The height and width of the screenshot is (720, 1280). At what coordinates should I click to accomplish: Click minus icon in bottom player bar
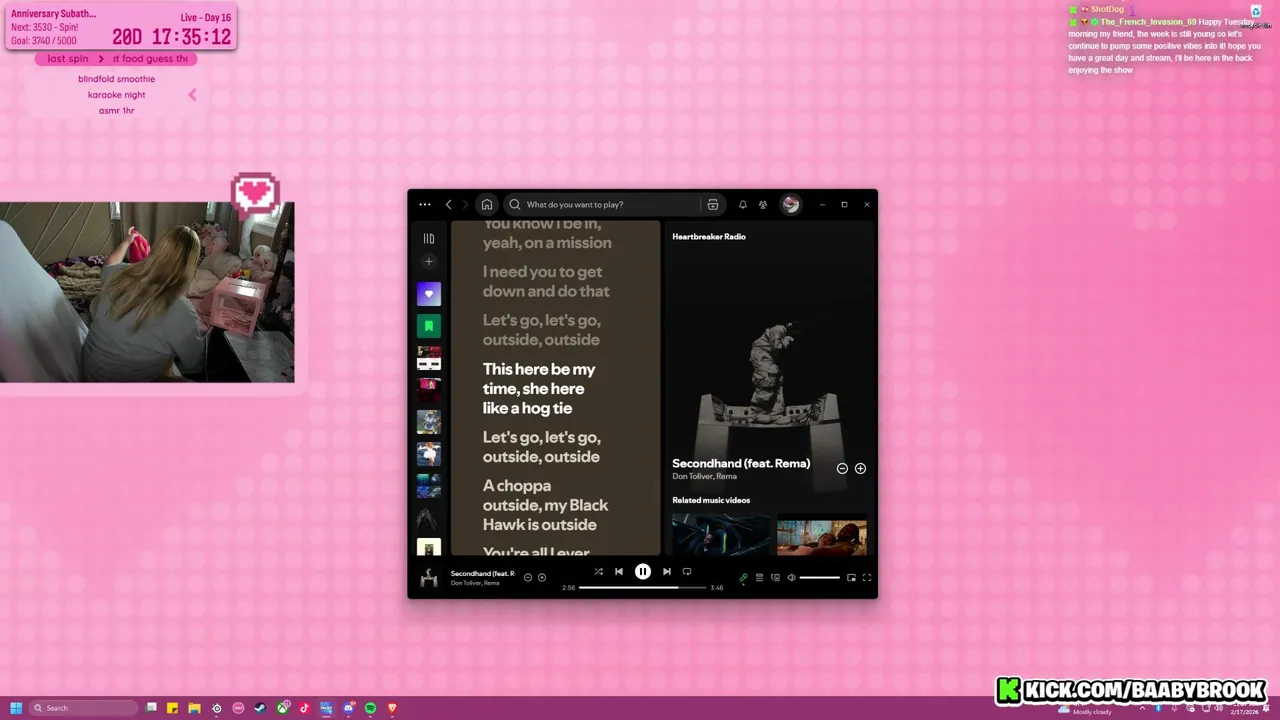tap(528, 577)
